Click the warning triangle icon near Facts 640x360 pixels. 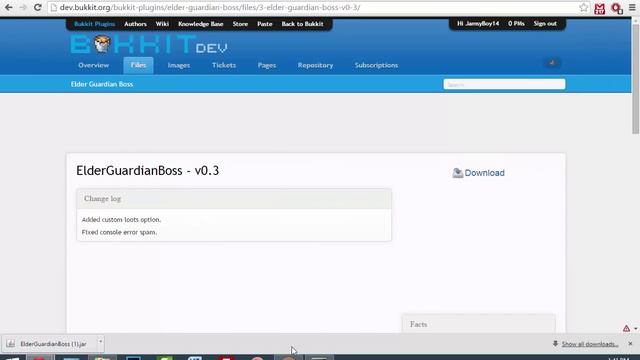pyautogui.click(x=626, y=328)
